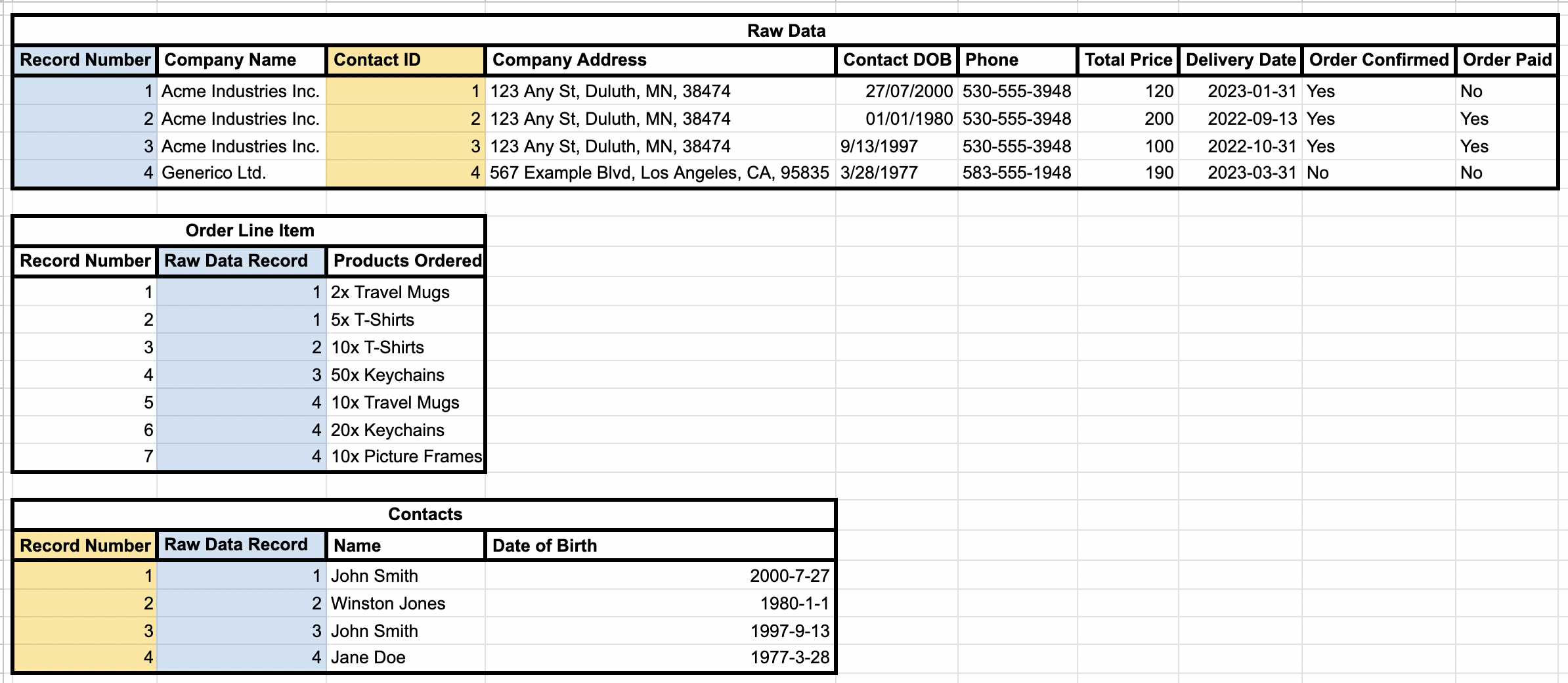Select the Raw Data Record header in Order Line Item

pyautogui.click(x=242, y=261)
